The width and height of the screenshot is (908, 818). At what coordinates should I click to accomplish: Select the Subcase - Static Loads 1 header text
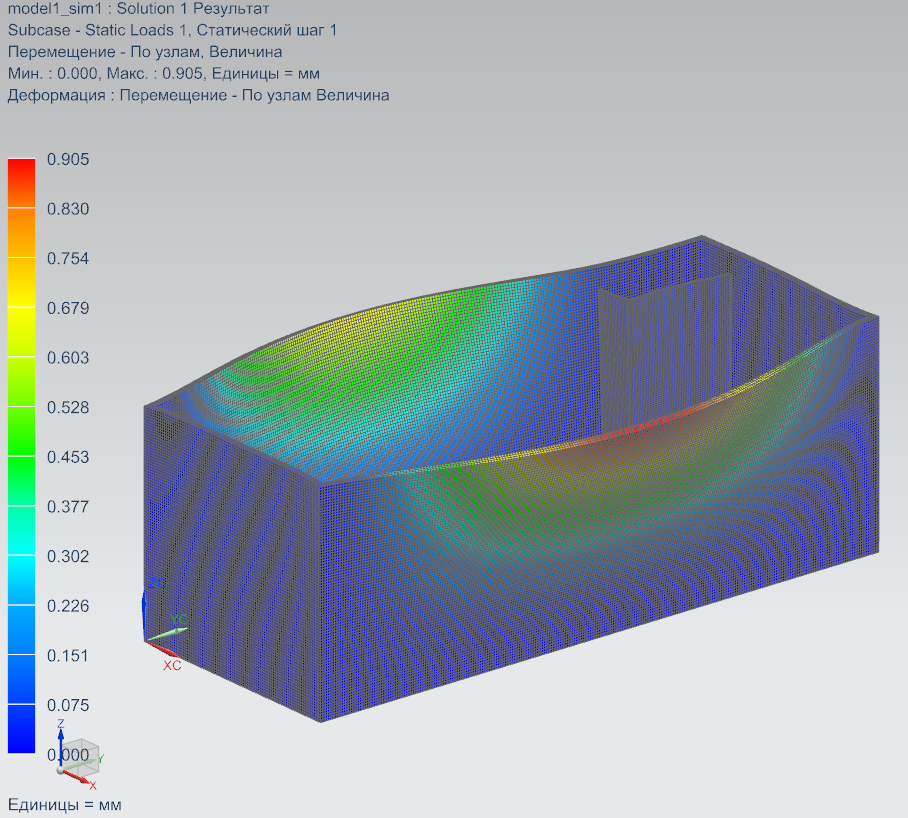coord(172,31)
